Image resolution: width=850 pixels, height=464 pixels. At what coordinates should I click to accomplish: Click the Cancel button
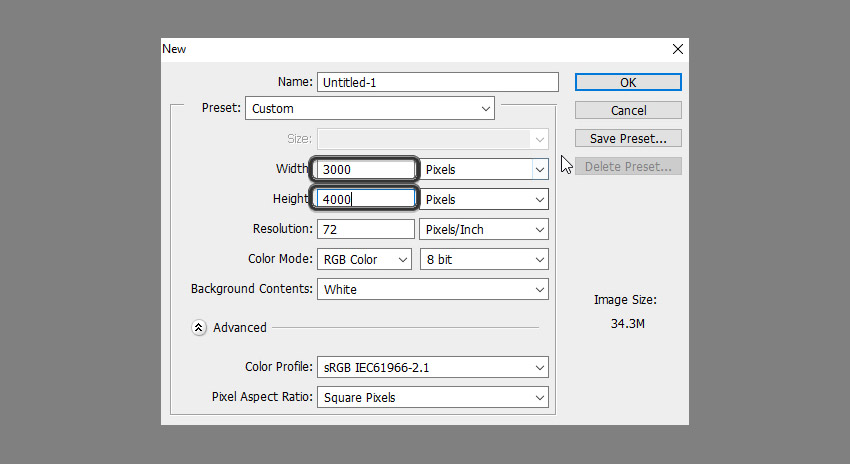click(628, 110)
